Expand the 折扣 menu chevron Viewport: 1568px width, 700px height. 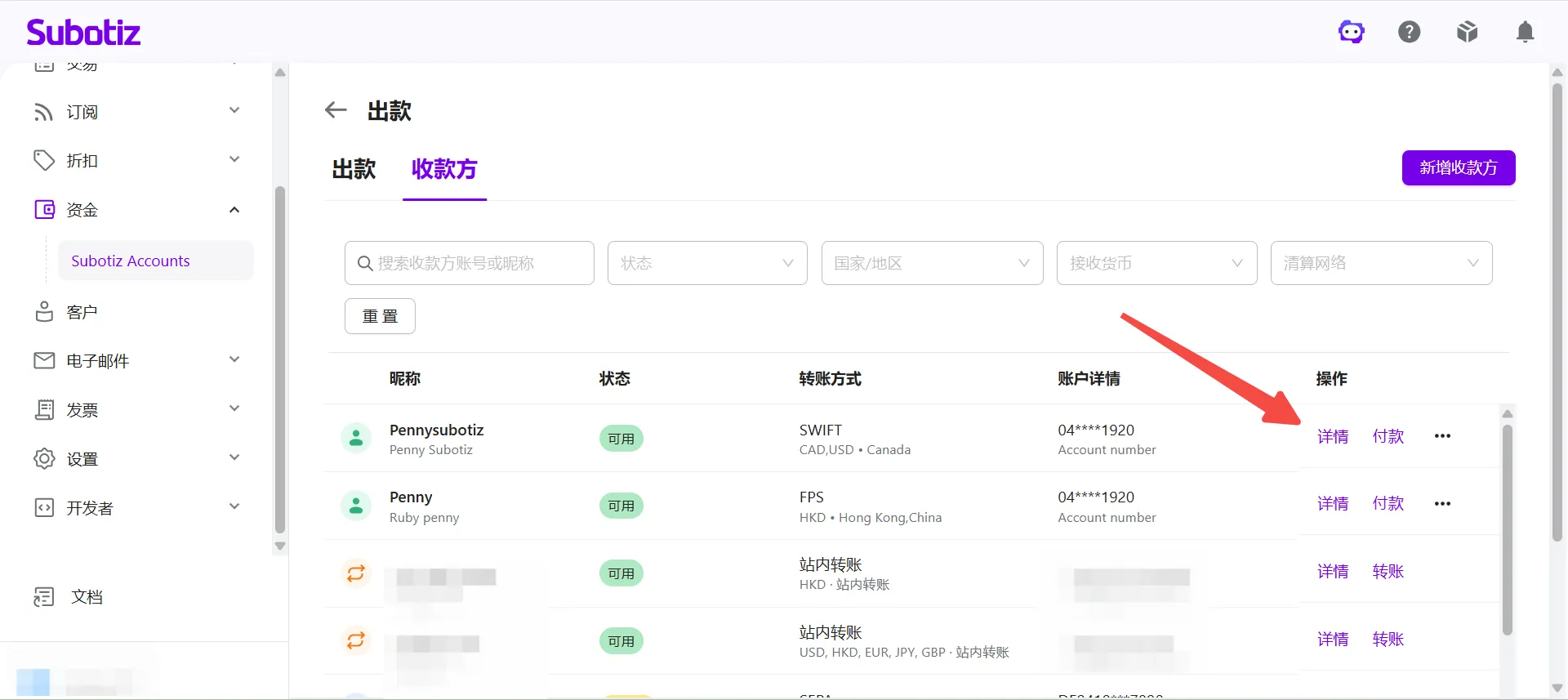[x=234, y=159]
